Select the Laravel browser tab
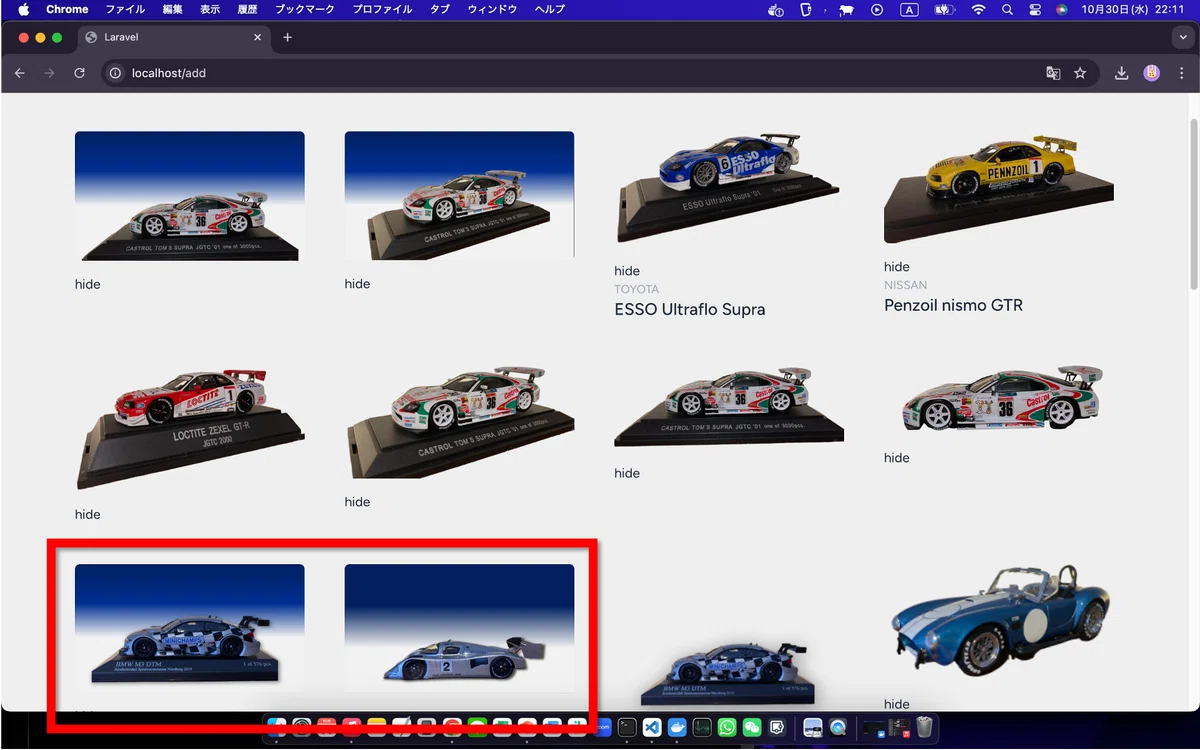The height and width of the screenshot is (750, 1200). click(172, 37)
